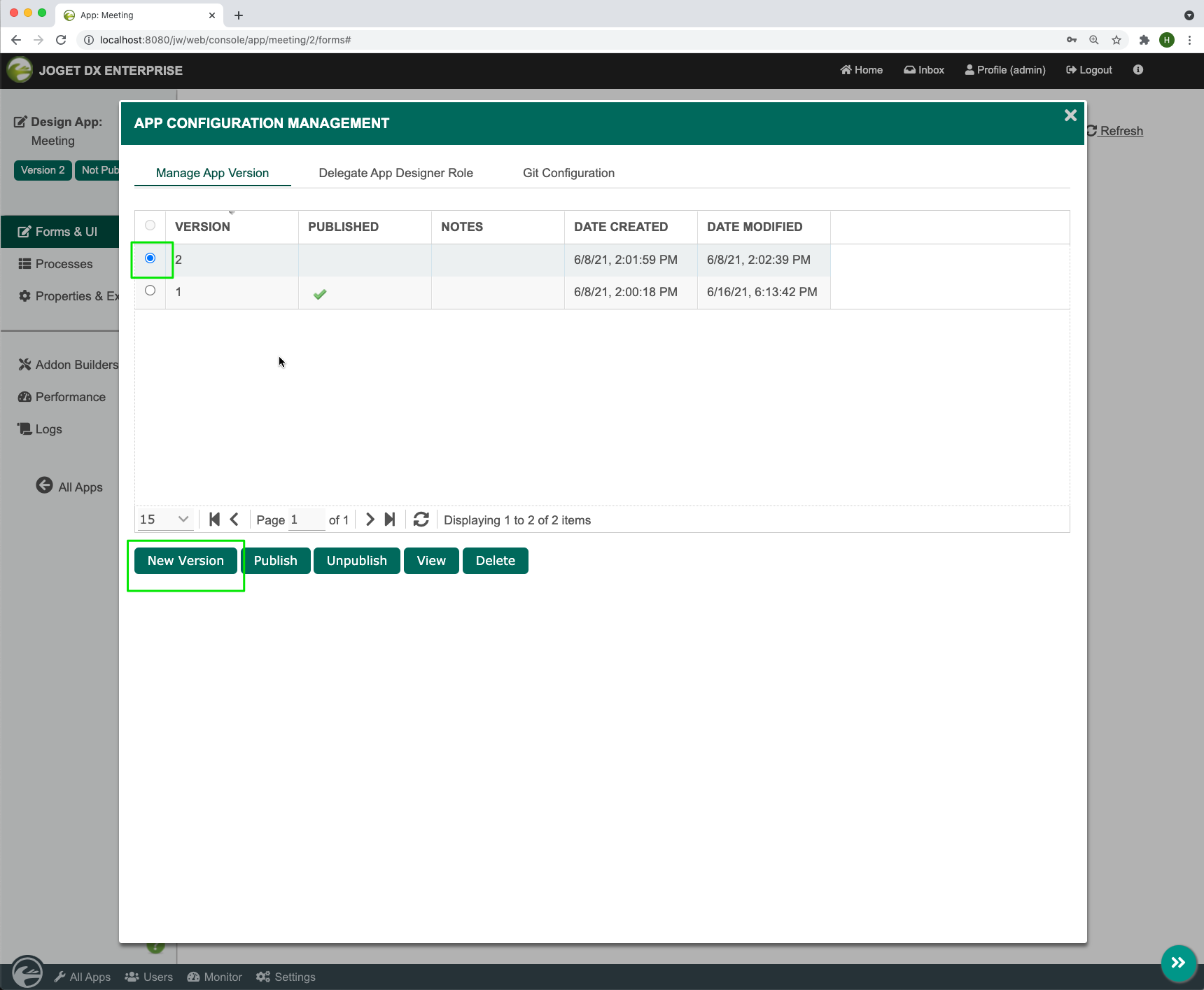Reload the version grid
Image resolution: width=1204 pixels, height=990 pixels.
421,520
